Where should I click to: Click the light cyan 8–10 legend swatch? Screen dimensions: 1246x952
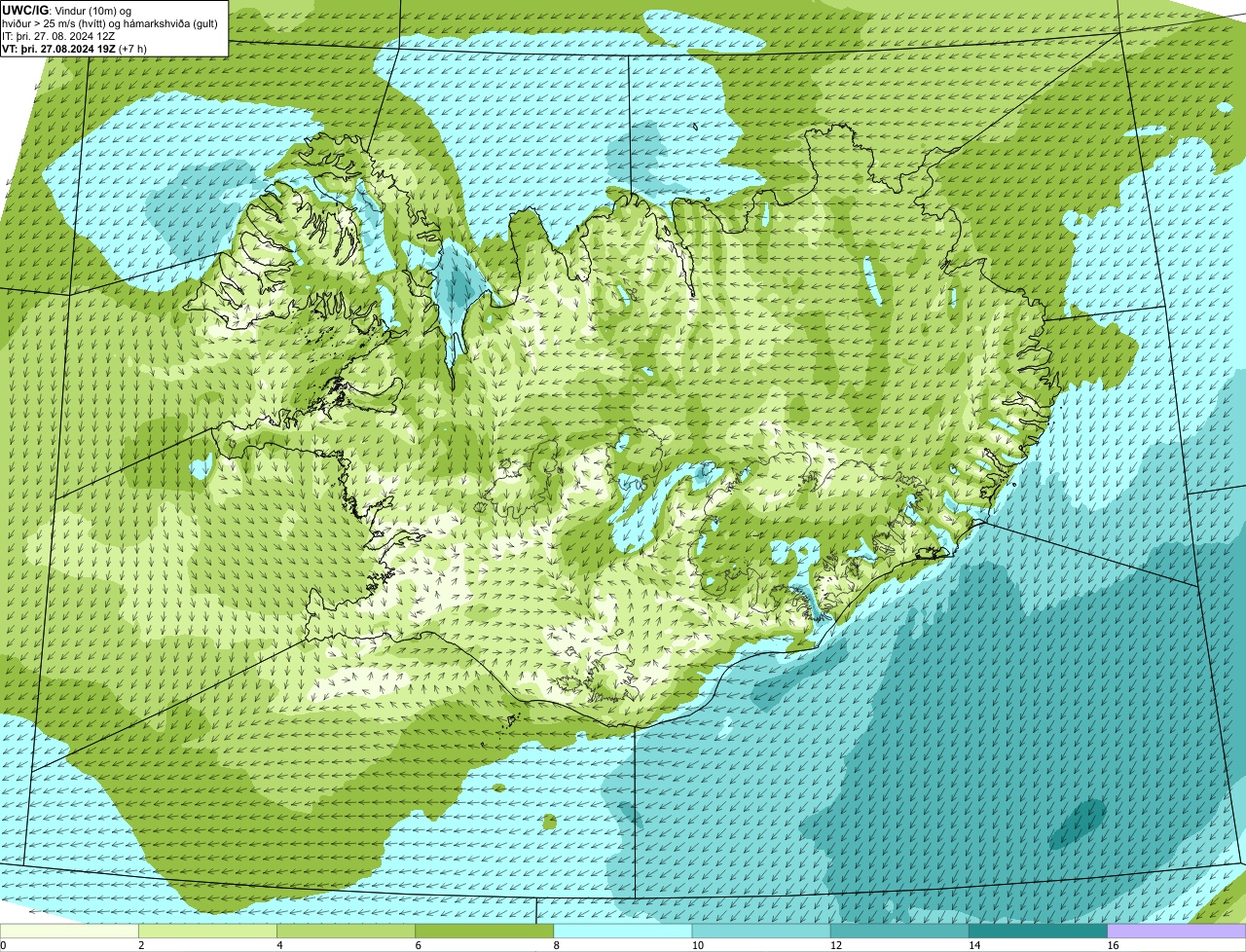[623, 932]
